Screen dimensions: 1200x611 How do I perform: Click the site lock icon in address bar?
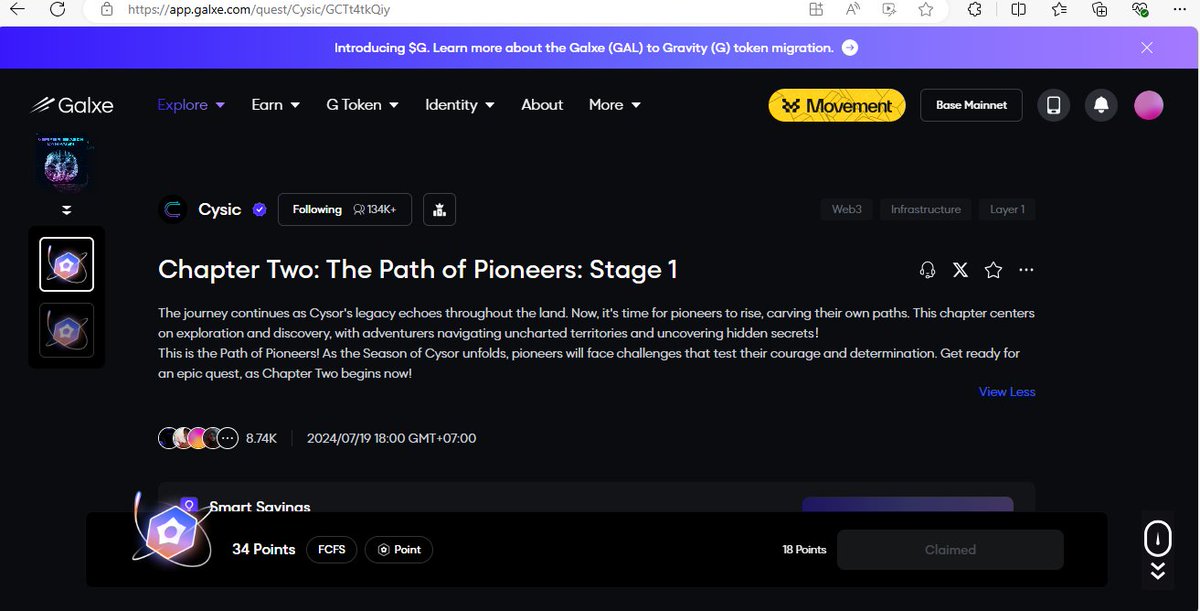point(107,9)
